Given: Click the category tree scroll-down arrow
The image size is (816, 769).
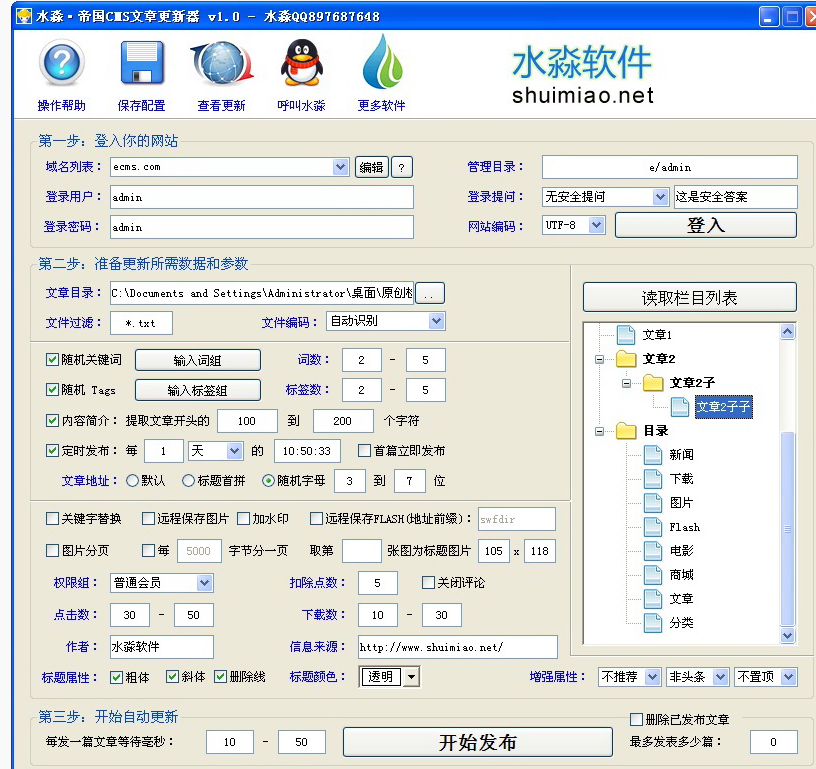Looking at the screenshot, I should click(x=788, y=635).
